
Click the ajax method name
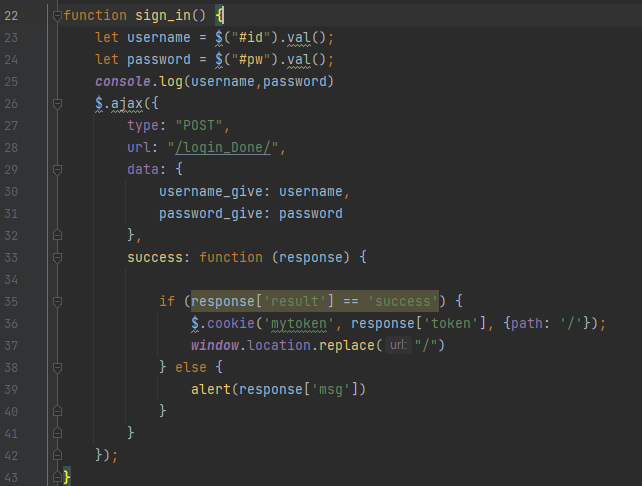coord(127,104)
